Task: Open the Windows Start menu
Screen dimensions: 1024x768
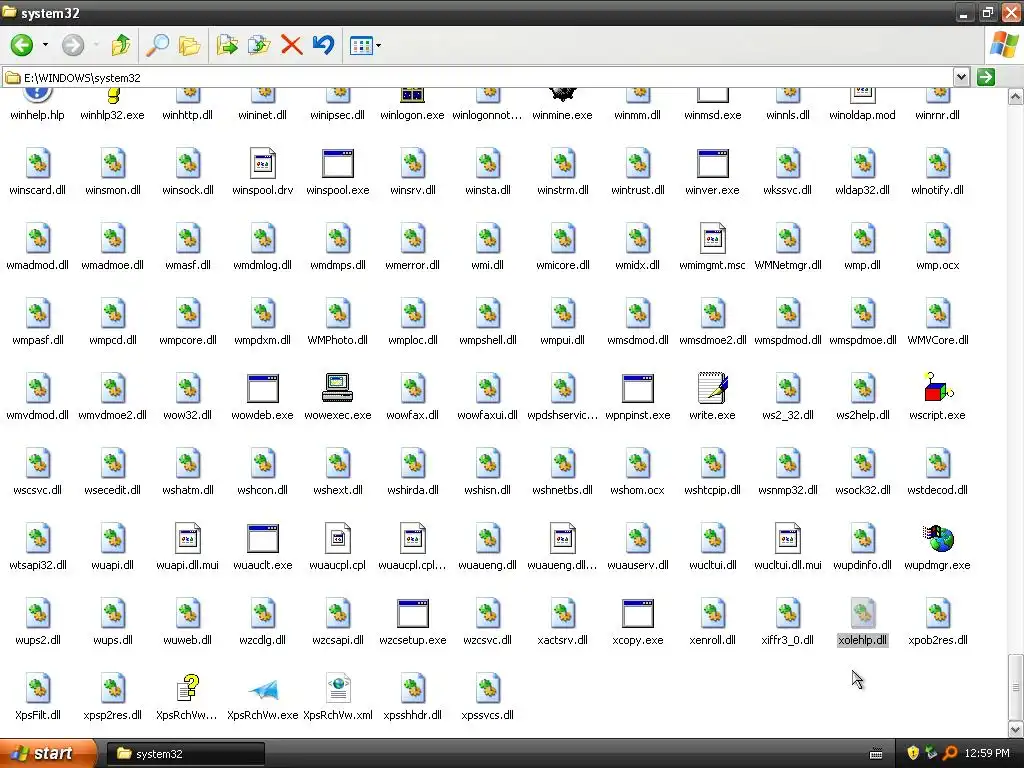Action: click(x=46, y=753)
